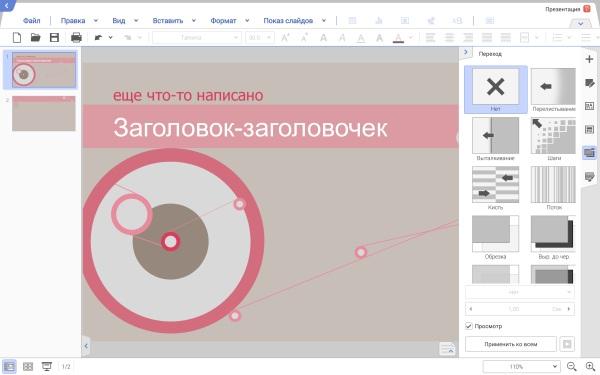The image size is (600, 375).
Task: Select the Шаги transition
Action: tap(553, 139)
